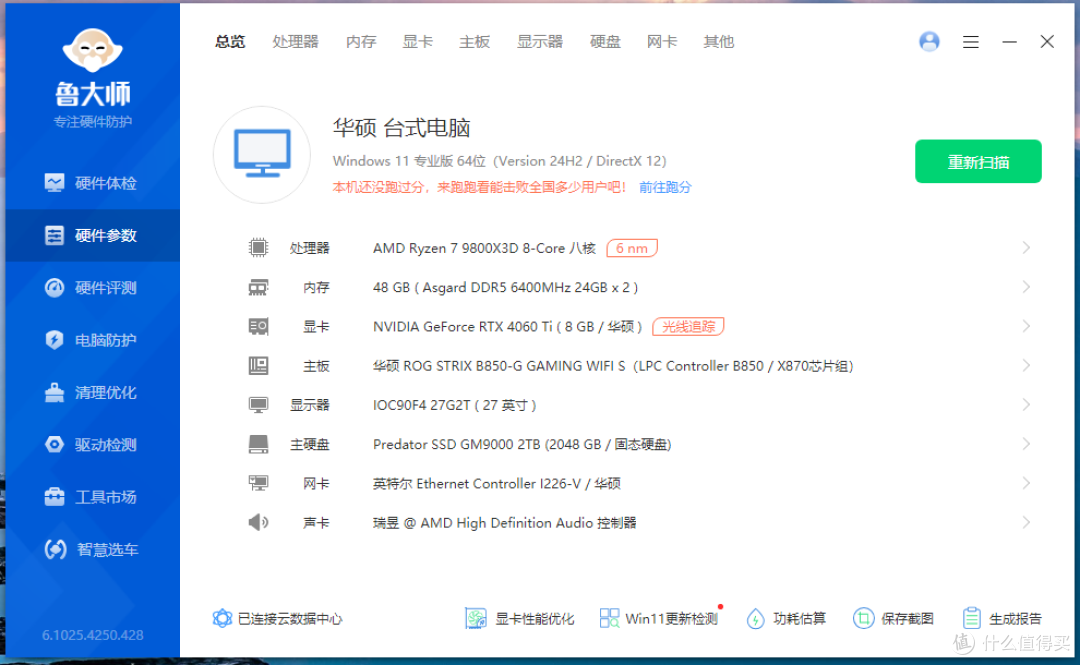Image resolution: width=1080 pixels, height=665 pixels.
Task: Click the desktop computer monitor icon
Action: click(x=262, y=154)
